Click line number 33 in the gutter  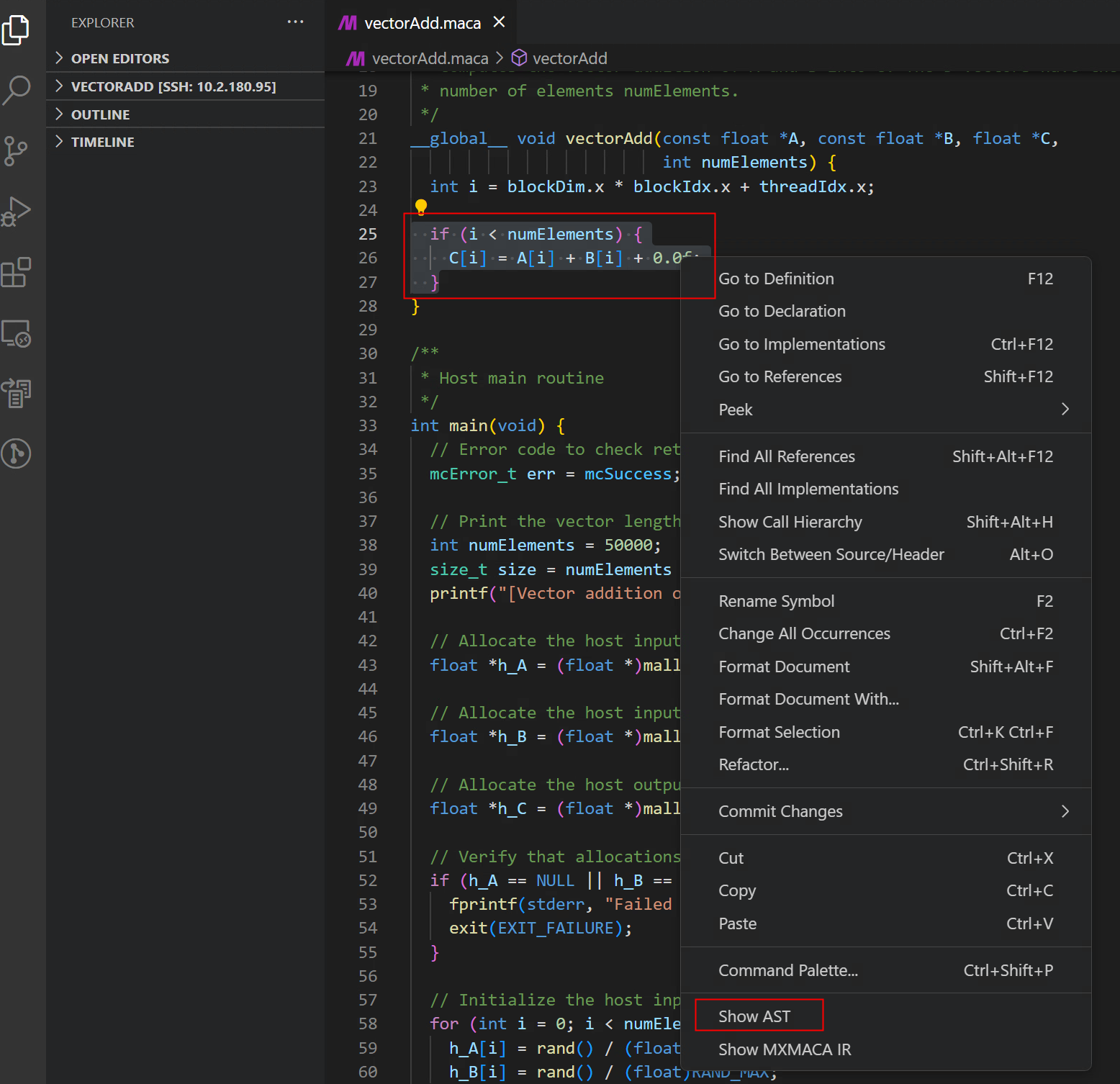pos(368,425)
